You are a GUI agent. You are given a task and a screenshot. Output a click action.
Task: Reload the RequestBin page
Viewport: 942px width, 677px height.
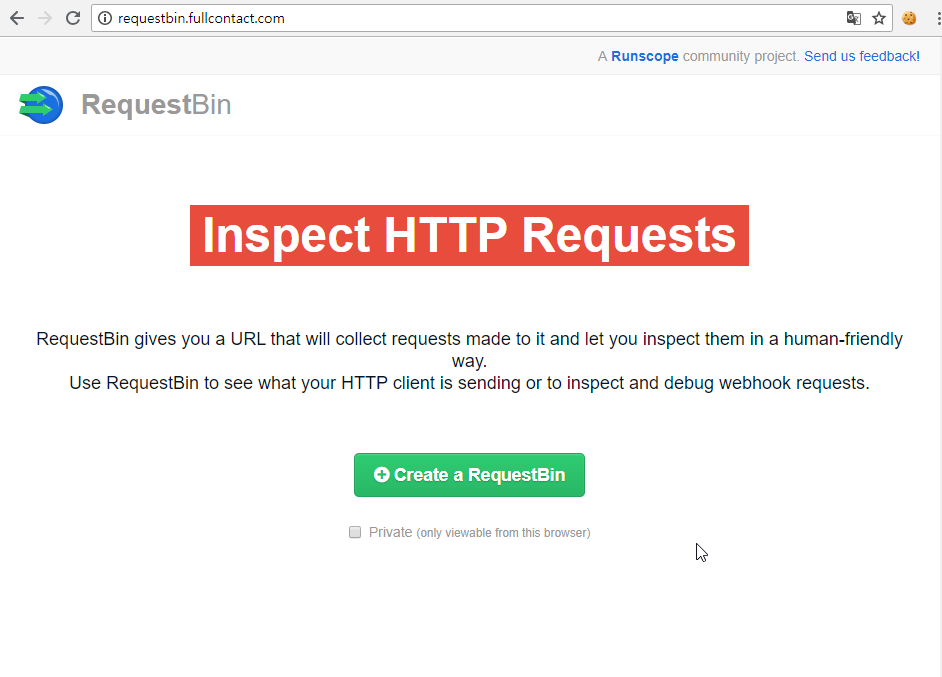click(73, 18)
